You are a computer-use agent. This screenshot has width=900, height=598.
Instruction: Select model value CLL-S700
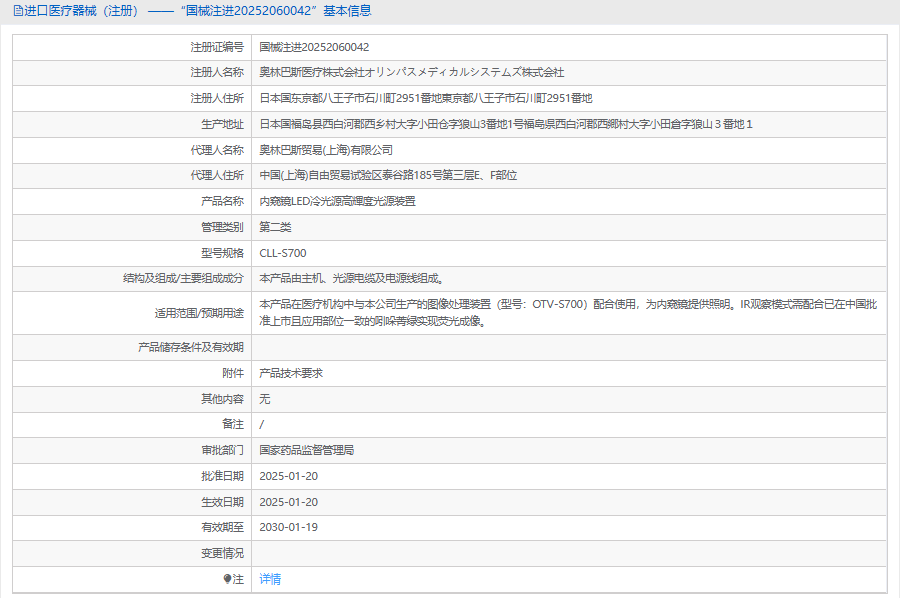[282, 253]
